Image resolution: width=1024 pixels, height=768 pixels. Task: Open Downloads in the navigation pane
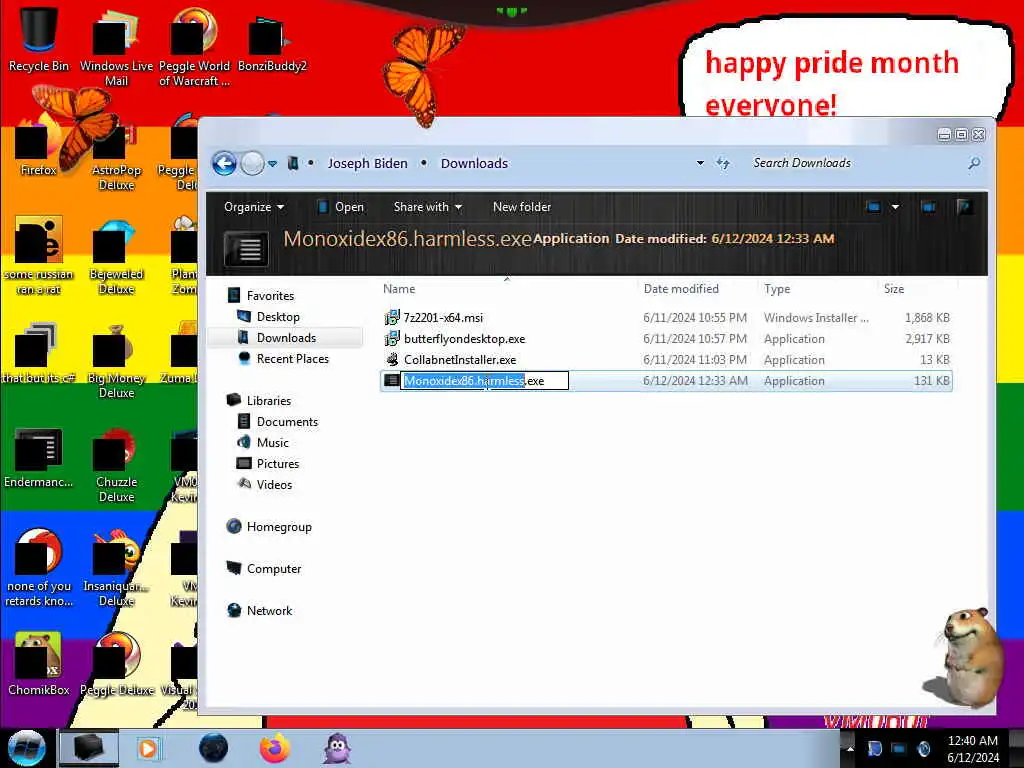tap(277, 338)
